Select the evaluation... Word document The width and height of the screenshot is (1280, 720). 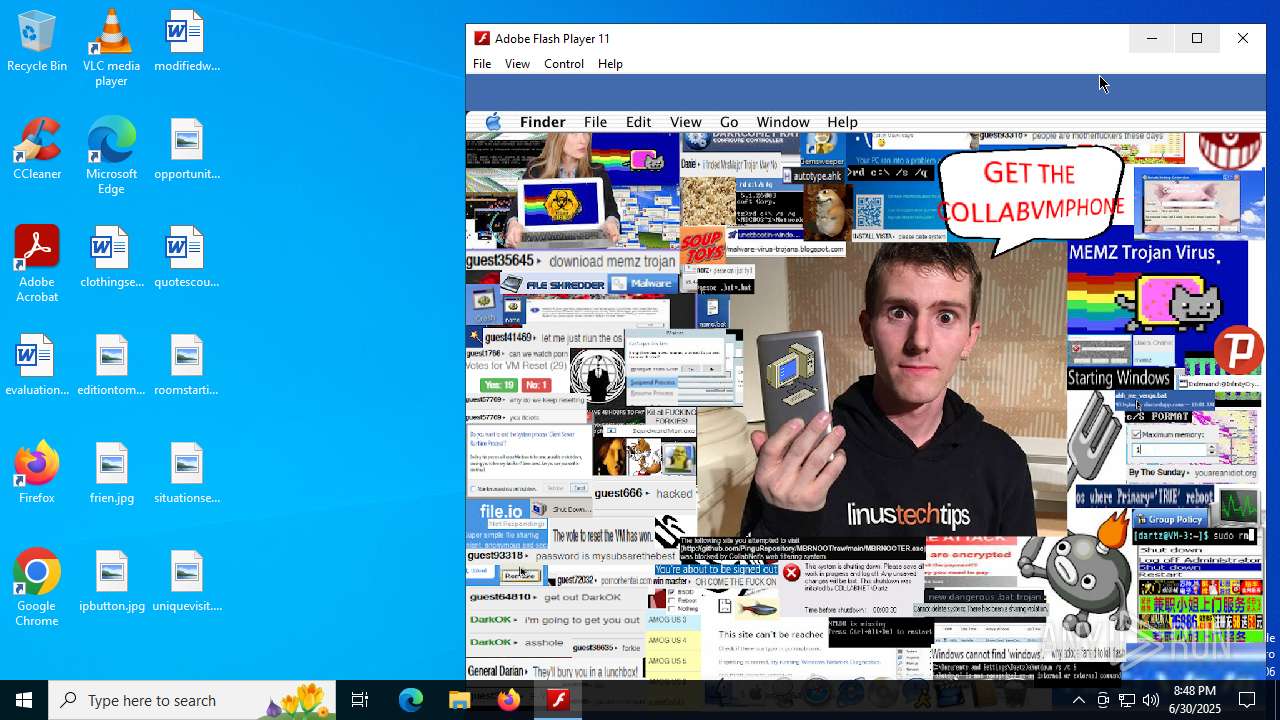click(x=37, y=366)
